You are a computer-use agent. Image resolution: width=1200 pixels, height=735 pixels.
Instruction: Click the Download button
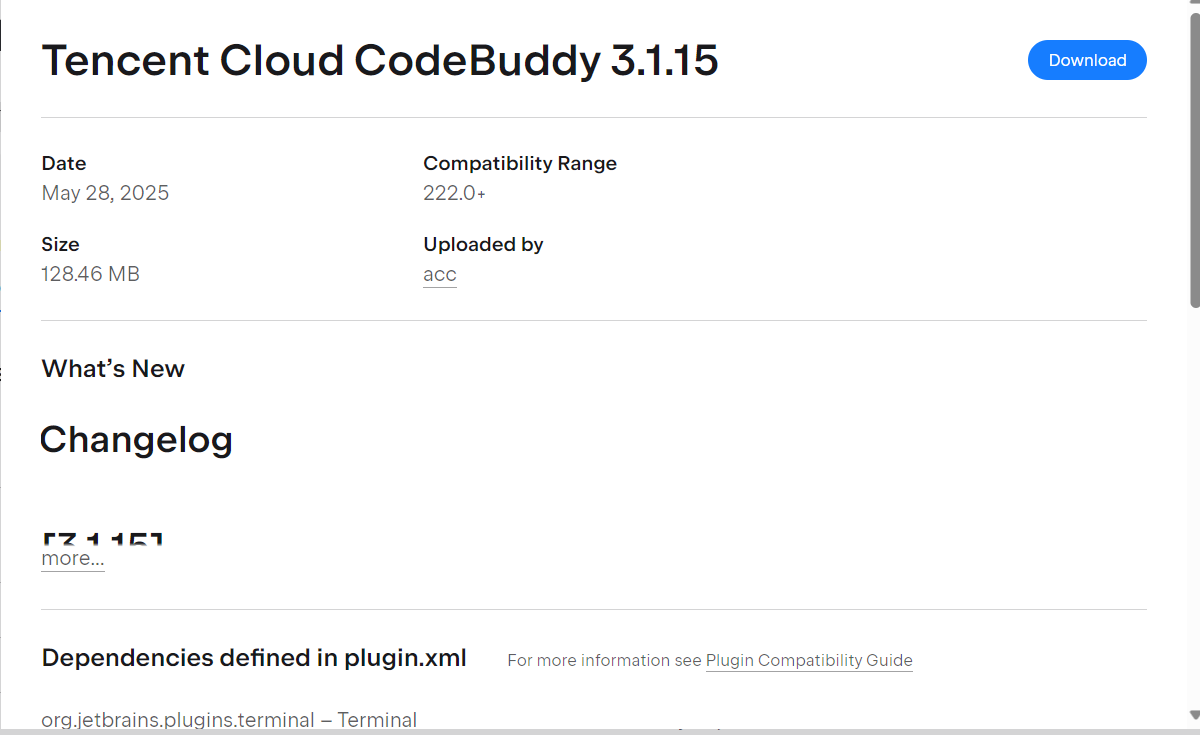(1087, 60)
